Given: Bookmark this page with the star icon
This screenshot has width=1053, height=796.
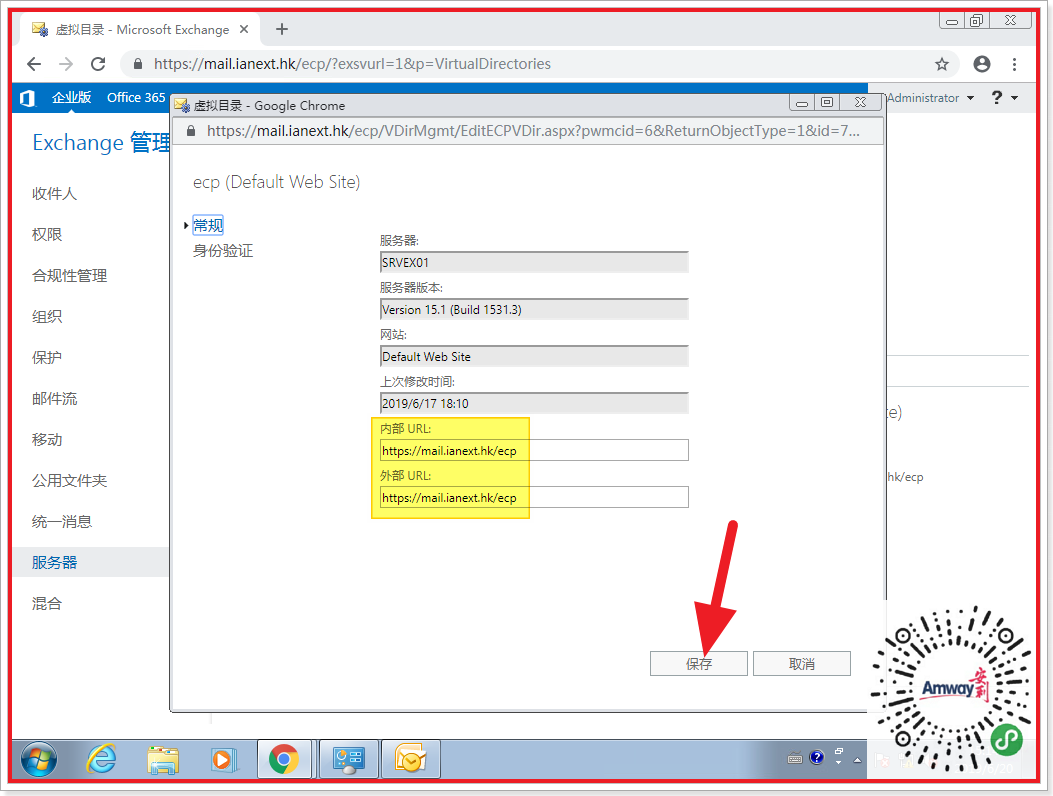Looking at the screenshot, I should coord(942,64).
